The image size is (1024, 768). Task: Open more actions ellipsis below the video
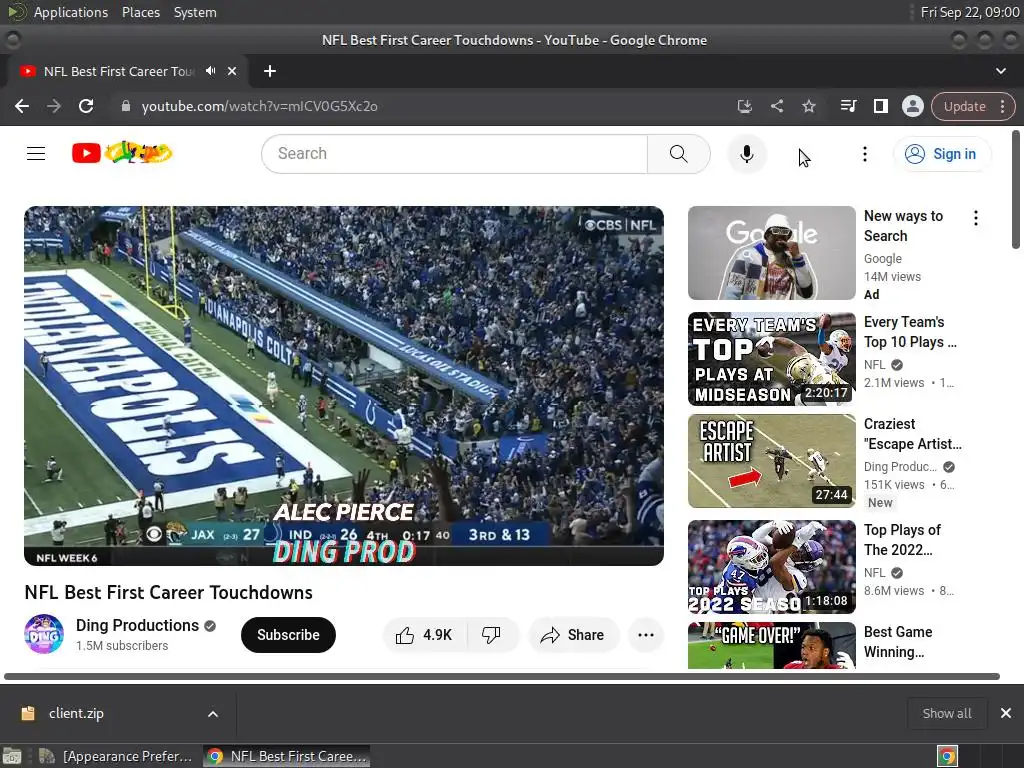pos(646,635)
